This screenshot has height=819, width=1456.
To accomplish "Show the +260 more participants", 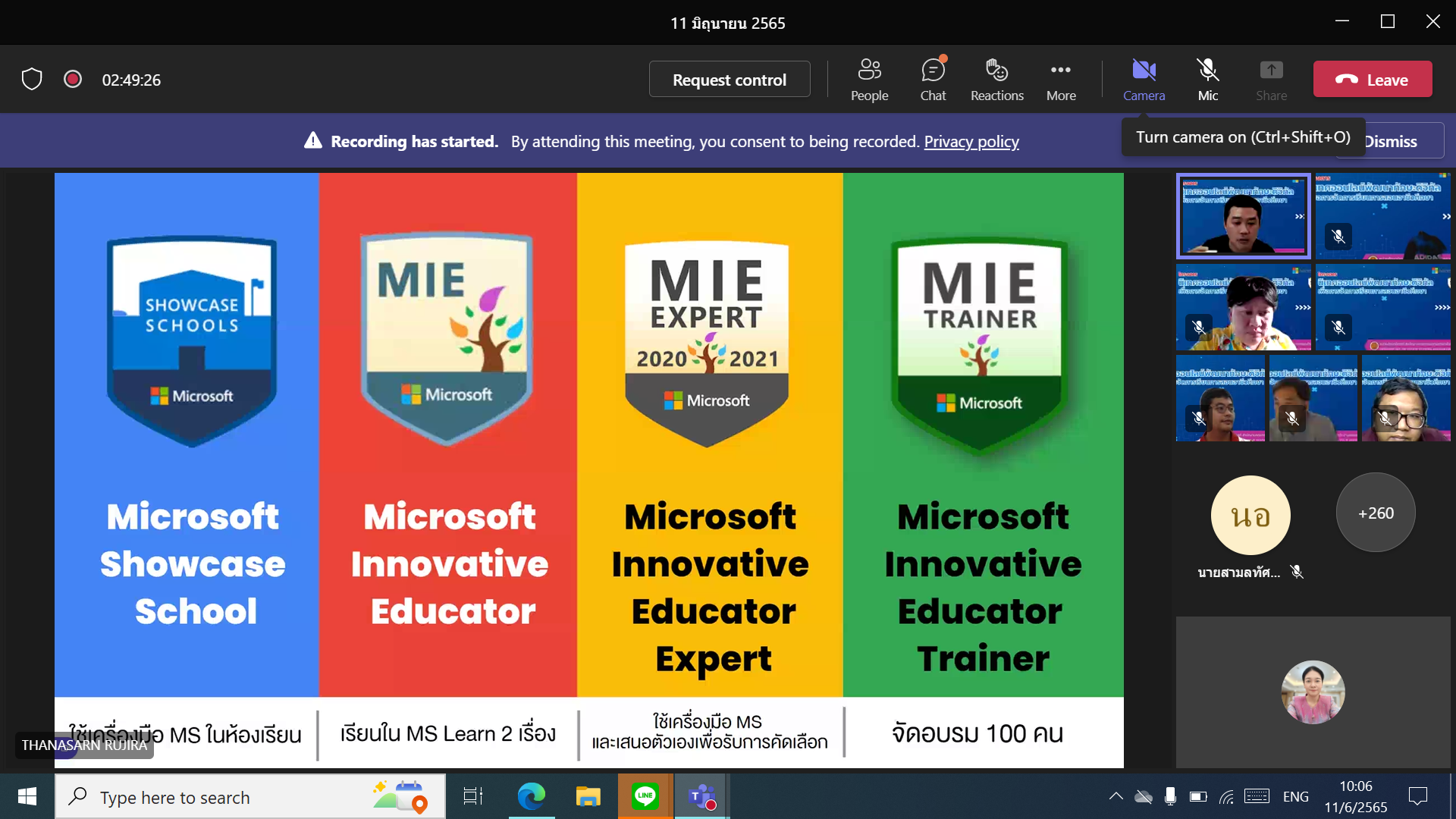I will click(x=1376, y=513).
